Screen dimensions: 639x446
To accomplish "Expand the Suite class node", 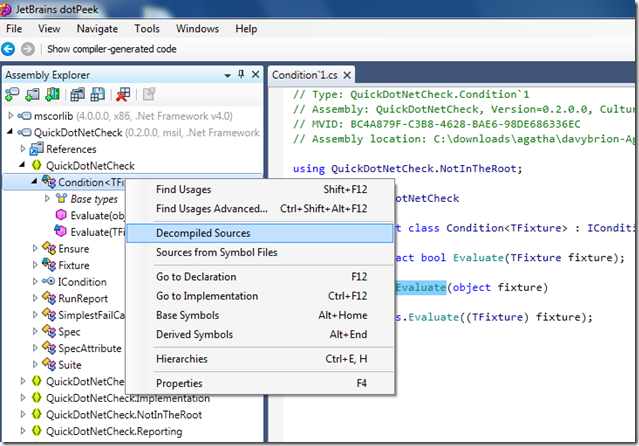I will click(x=35, y=364).
